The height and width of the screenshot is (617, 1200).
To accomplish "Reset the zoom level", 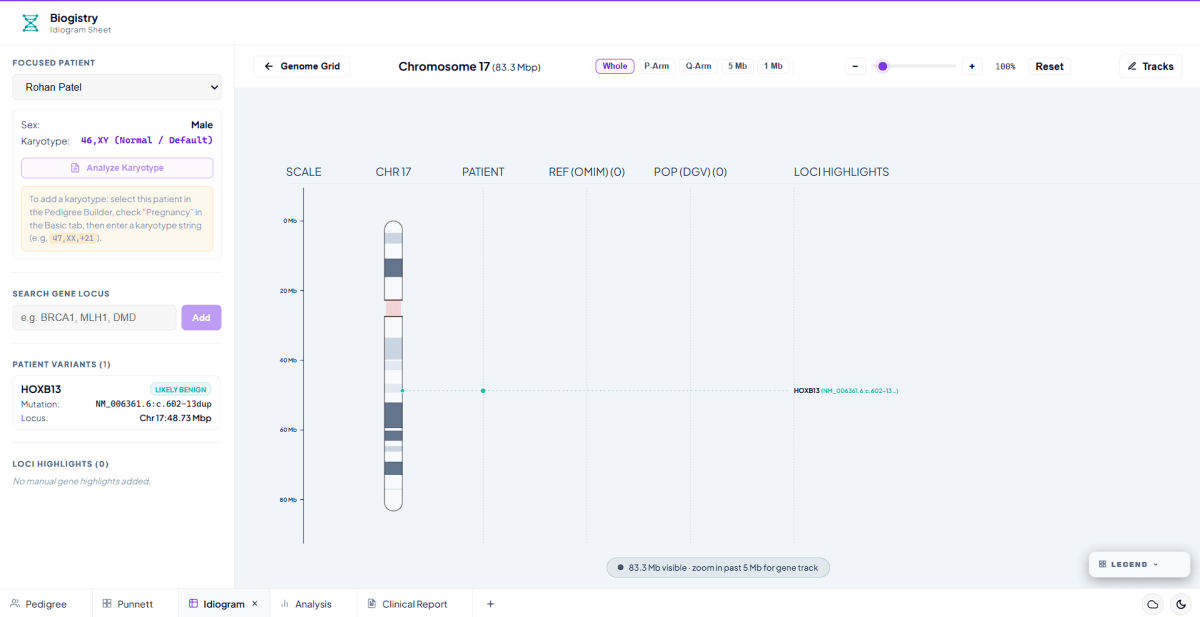I will (1049, 66).
